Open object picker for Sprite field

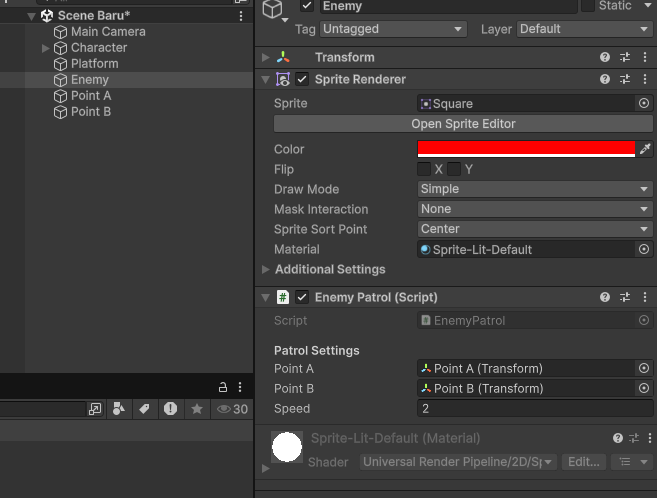(644, 103)
